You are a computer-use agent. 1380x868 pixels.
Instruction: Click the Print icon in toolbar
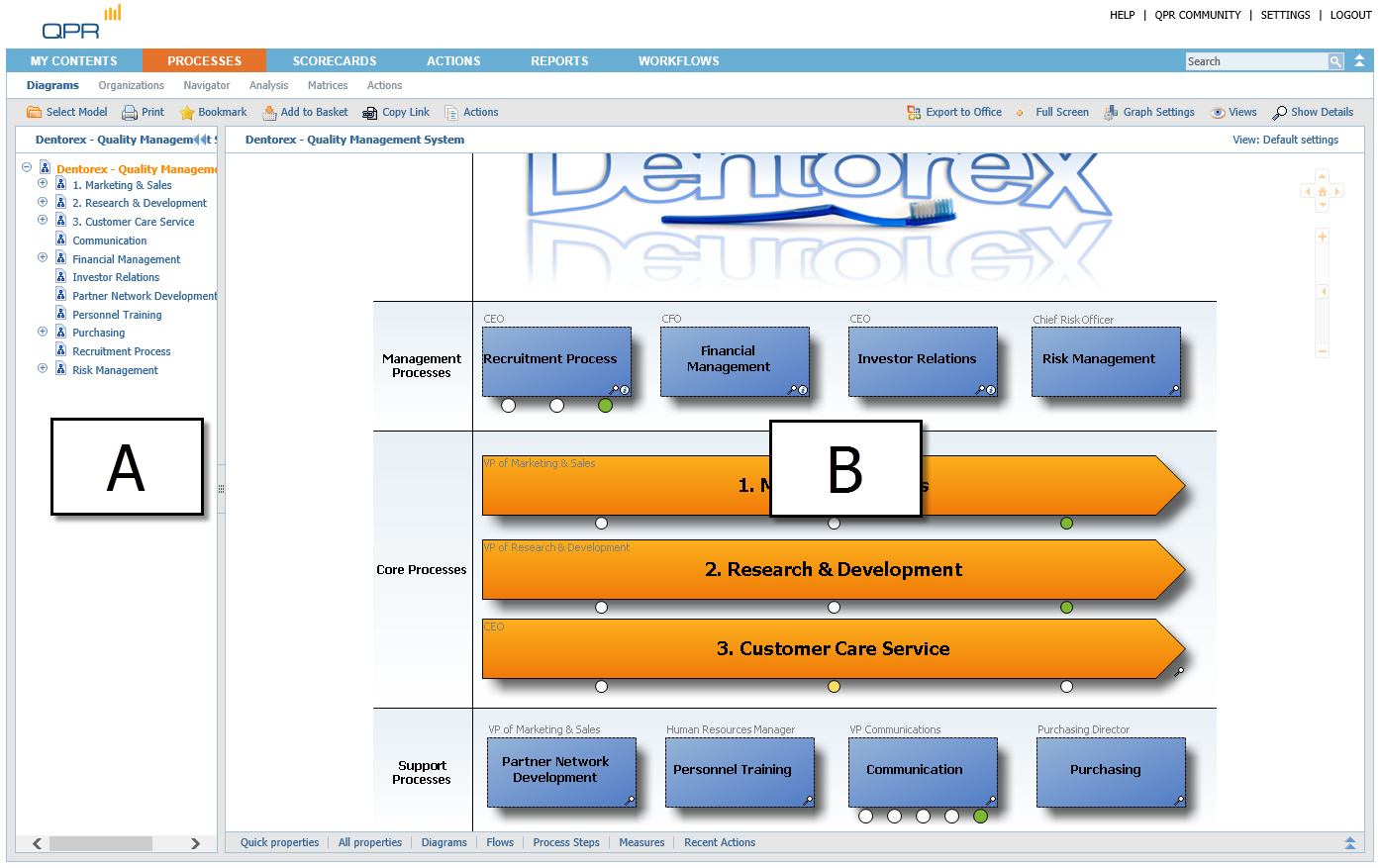pyautogui.click(x=130, y=113)
